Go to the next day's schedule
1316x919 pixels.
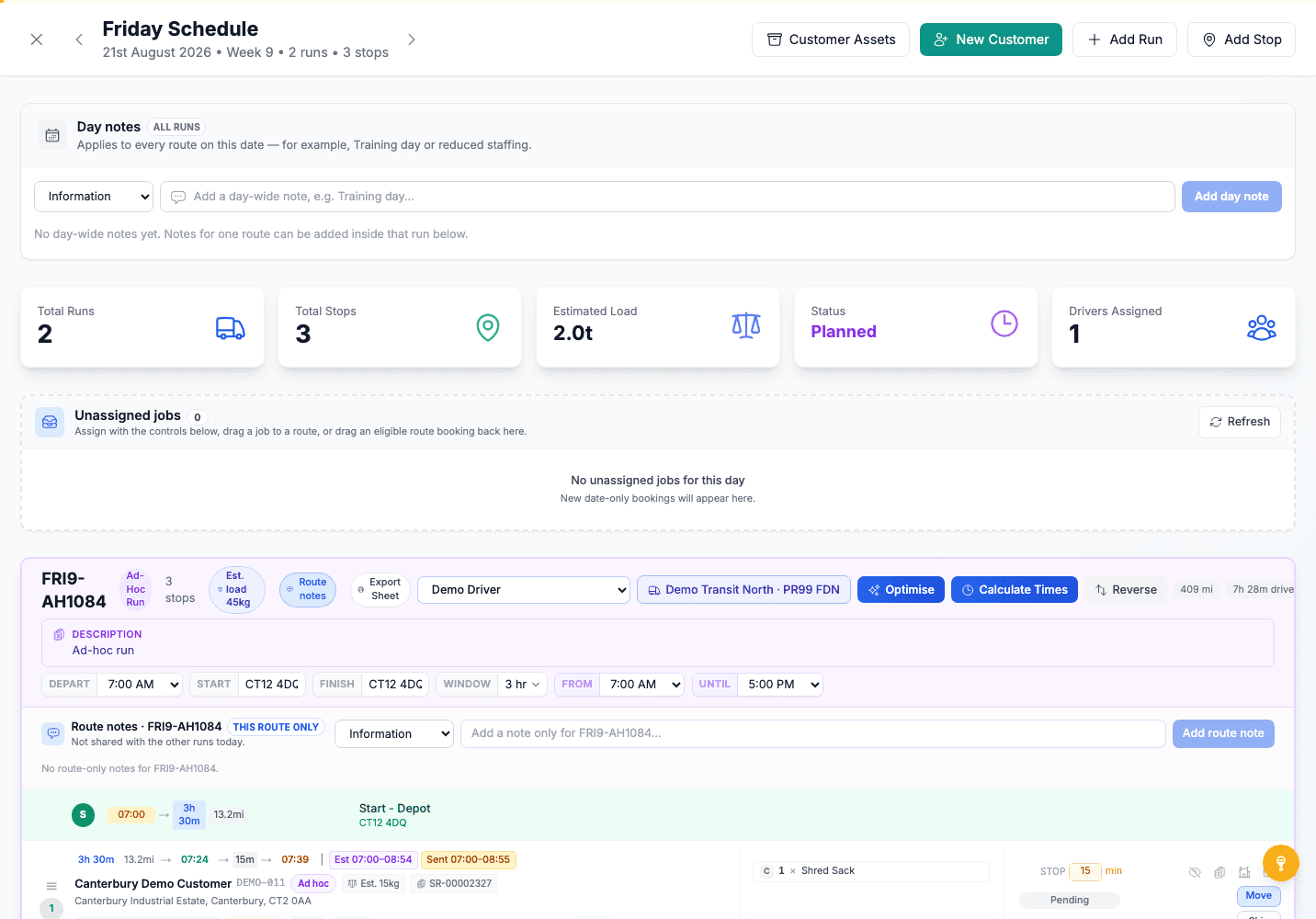tap(412, 40)
